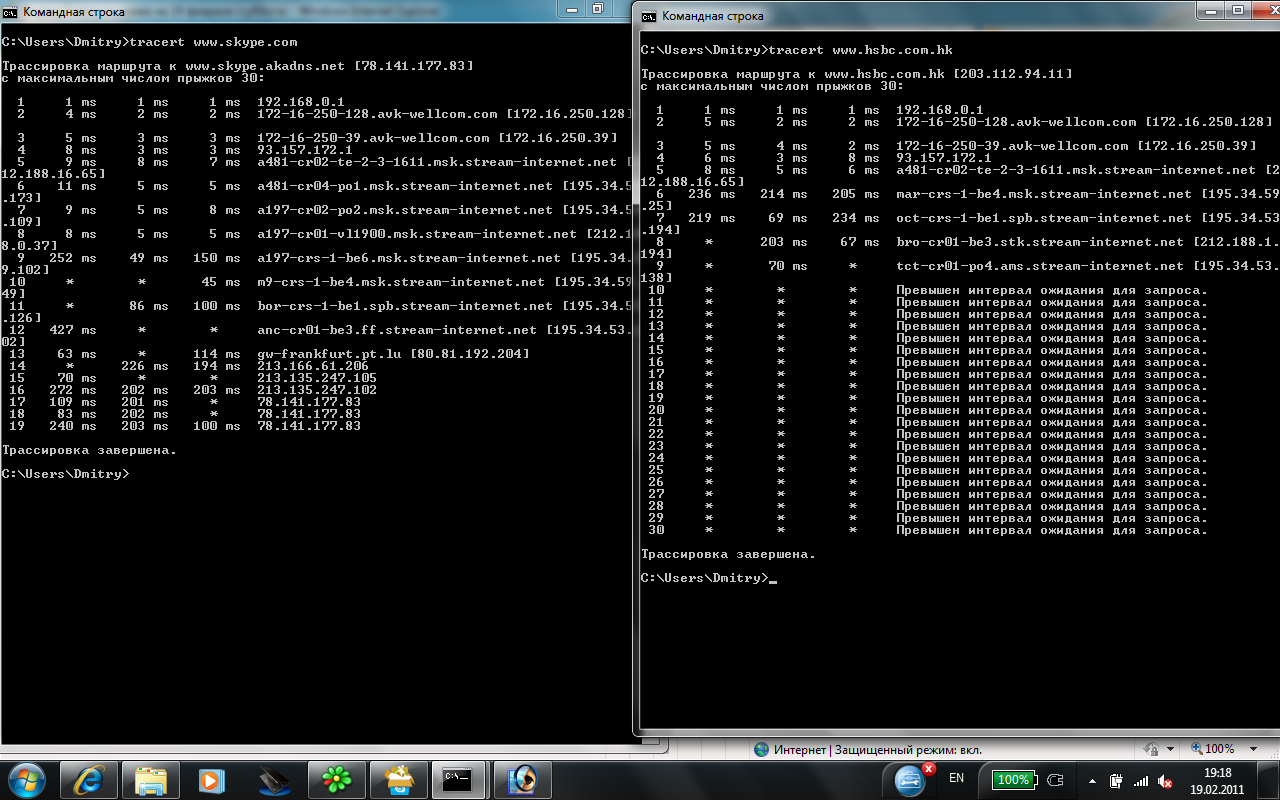Open Windows Media Player from the taskbar
This screenshot has height=800, width=1280.
tap(212, 780)
